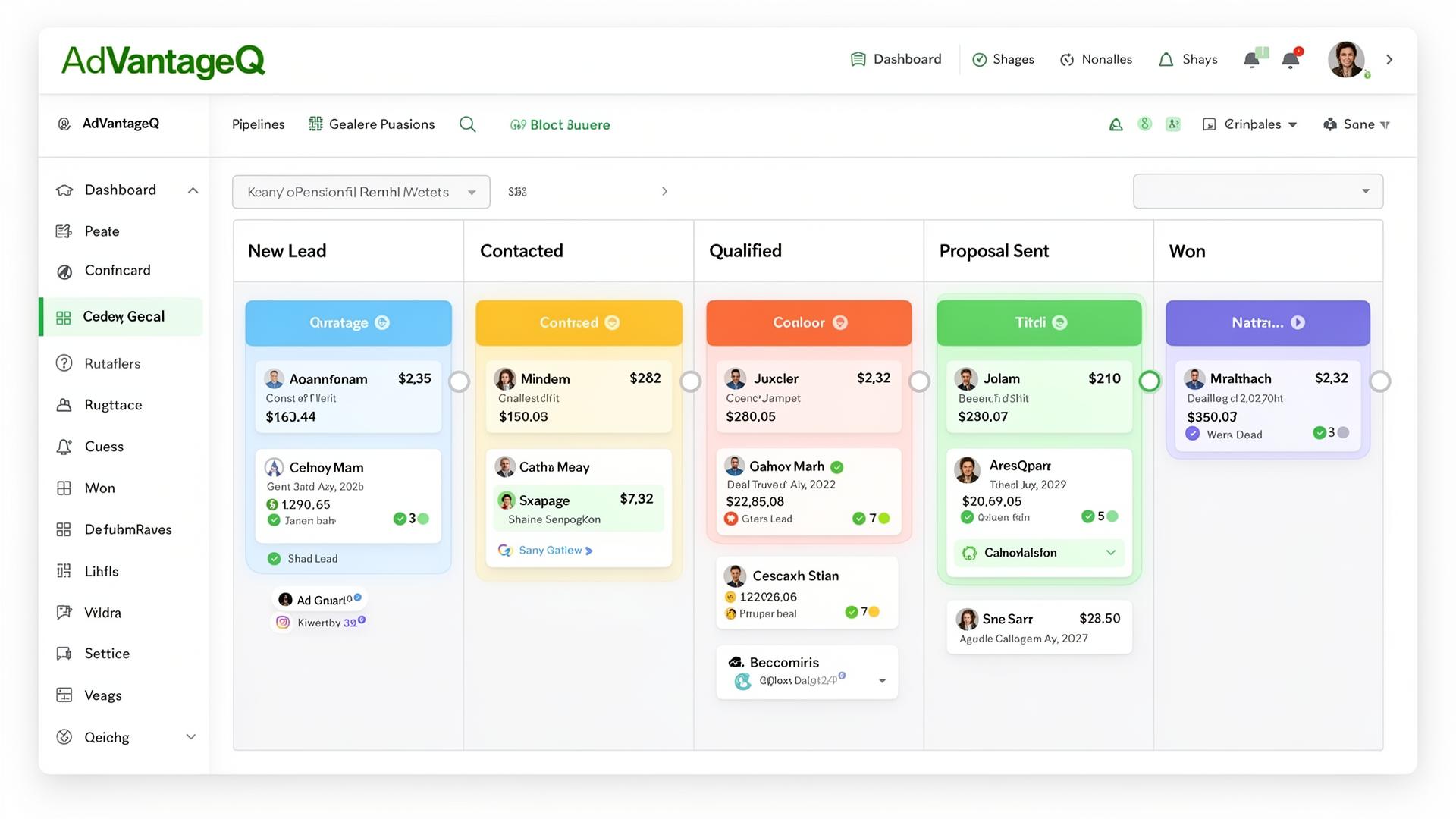The width and height of the screenshot is (1456, 819).
Task: Open the Cescaxh Stian deal card
Action: click(x=808, y=593)
